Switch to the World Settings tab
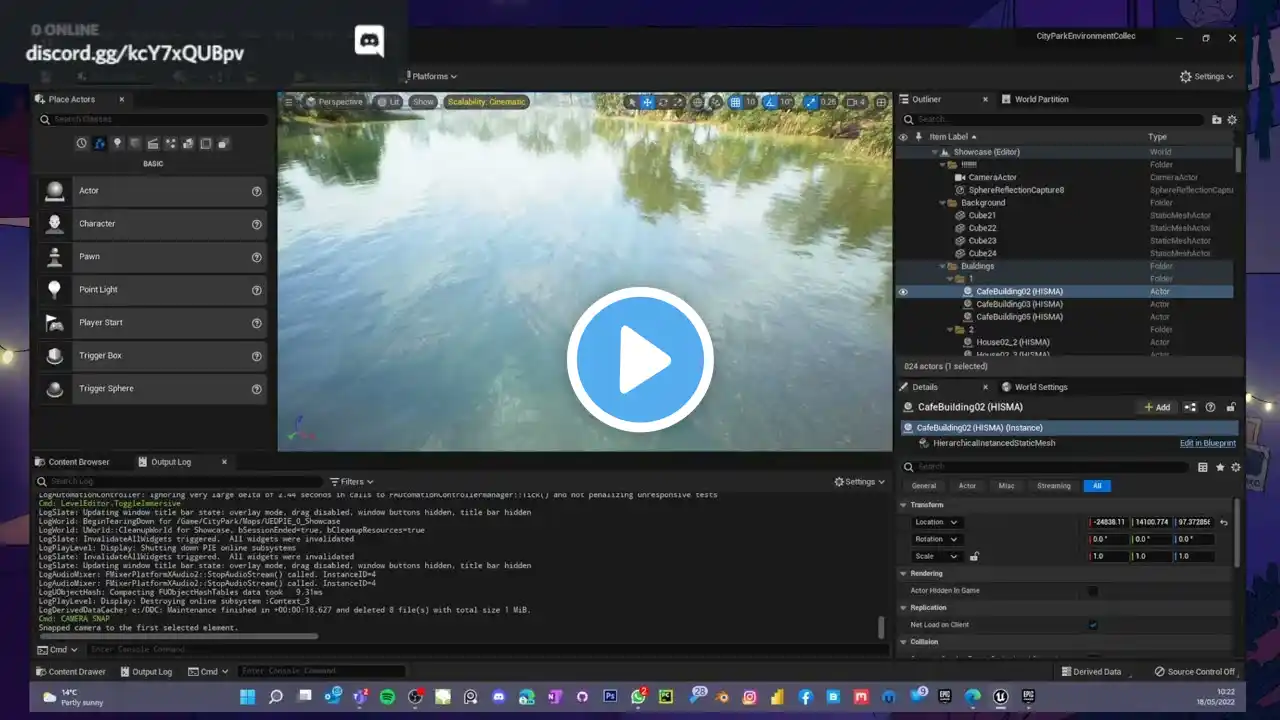 [1040, 387]
